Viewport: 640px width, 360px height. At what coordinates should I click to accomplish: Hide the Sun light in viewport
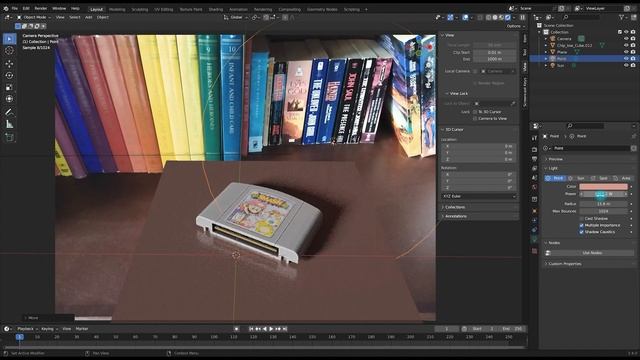(626, 65)
